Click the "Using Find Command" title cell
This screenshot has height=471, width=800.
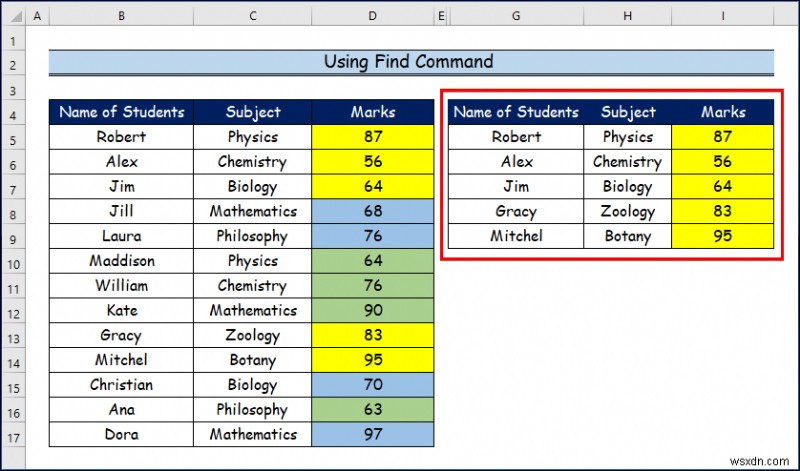[410, 62]
